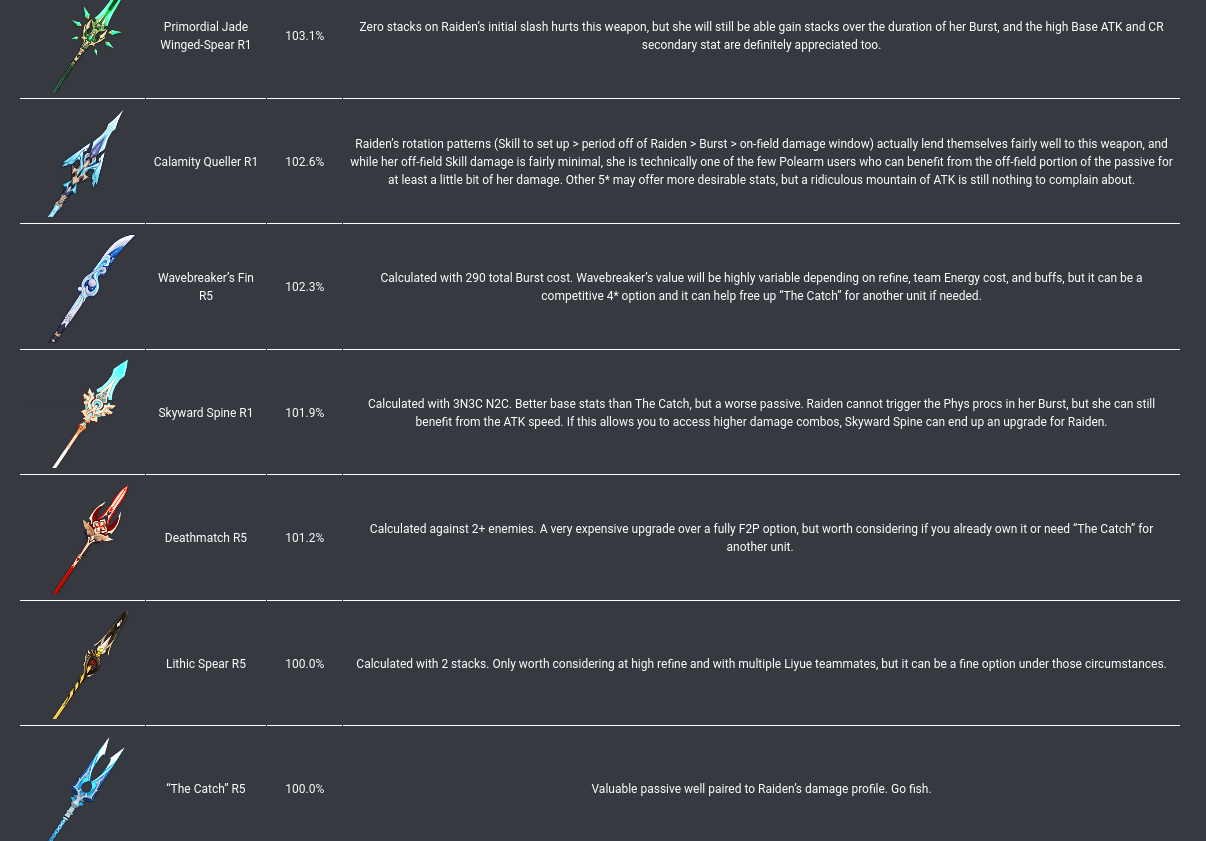Click the Lithic Spear weapon icon
1206x841 pixels.
coord(90,664)
